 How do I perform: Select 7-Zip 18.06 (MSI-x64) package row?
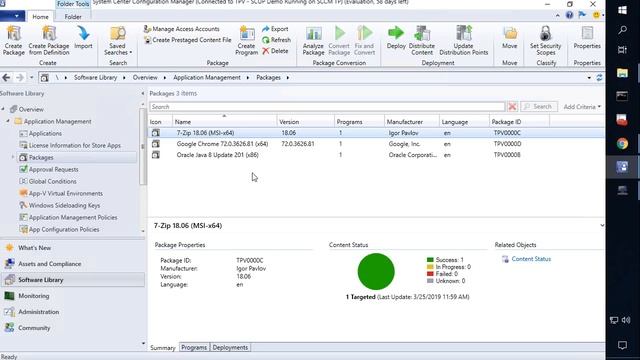[x=376, y=133]
